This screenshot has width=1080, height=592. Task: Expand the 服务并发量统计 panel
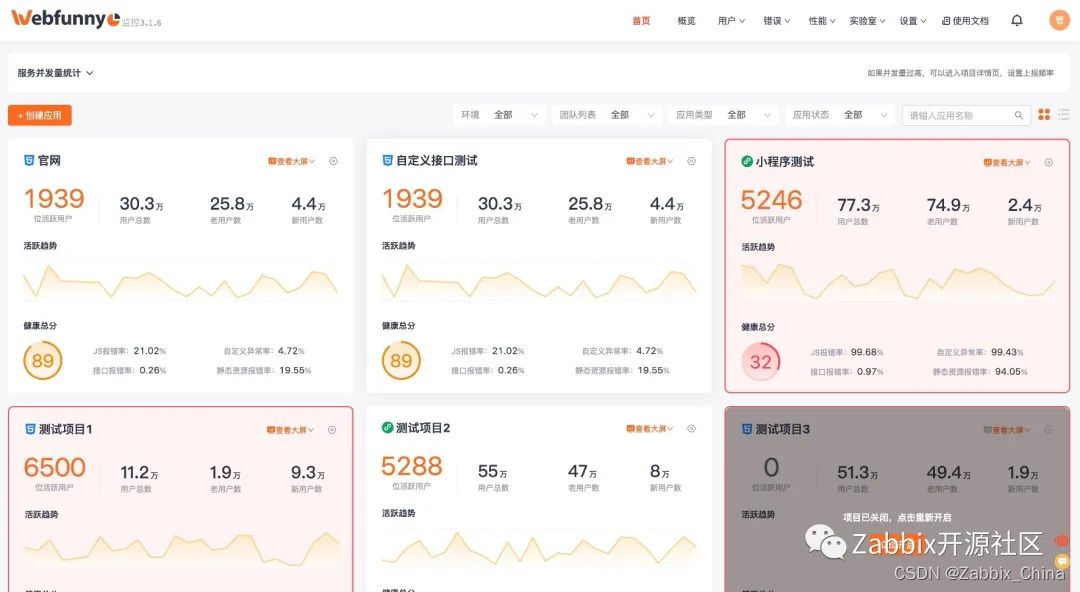coord(55,73)
